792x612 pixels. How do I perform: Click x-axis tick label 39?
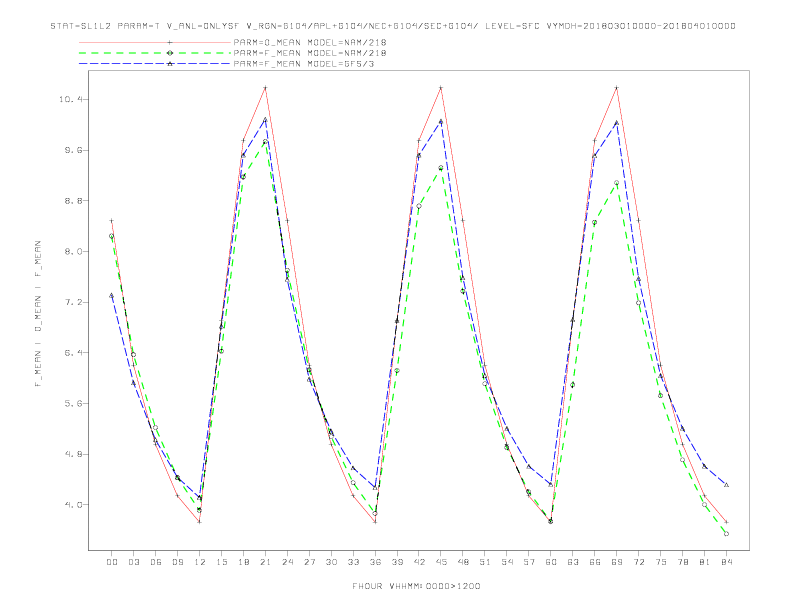pyautogui.click(x=397, y=562)
